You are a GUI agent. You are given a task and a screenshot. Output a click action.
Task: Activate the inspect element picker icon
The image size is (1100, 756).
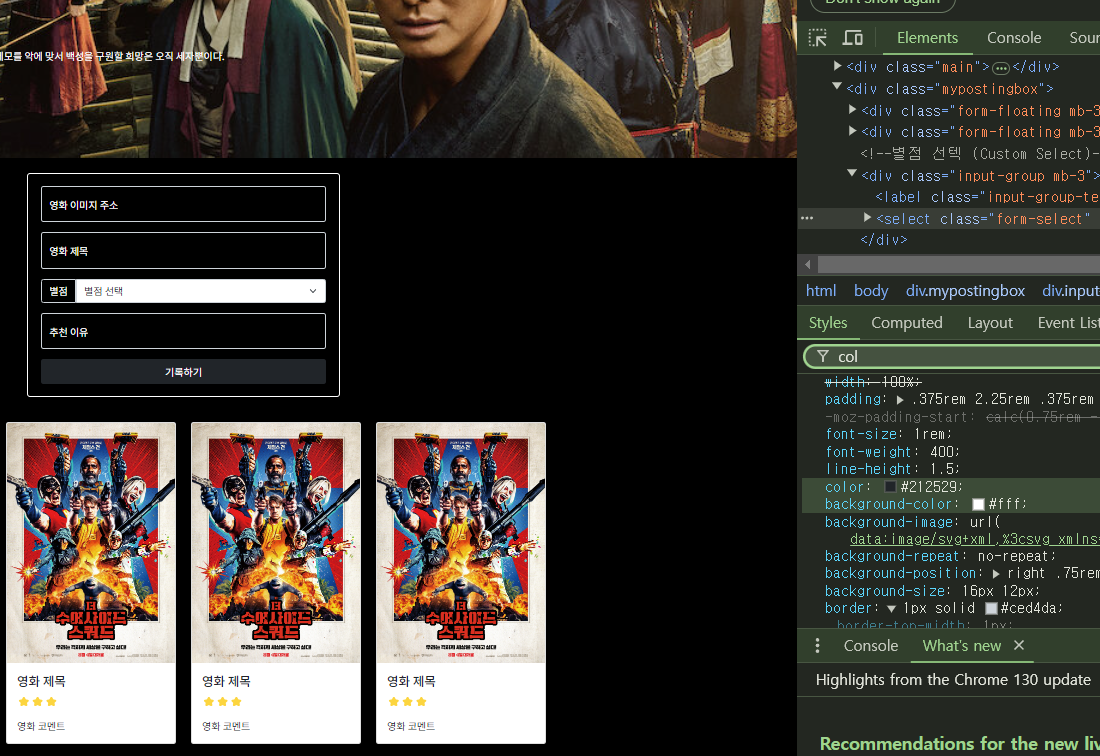pyautogui.click(x=817, y=38)
